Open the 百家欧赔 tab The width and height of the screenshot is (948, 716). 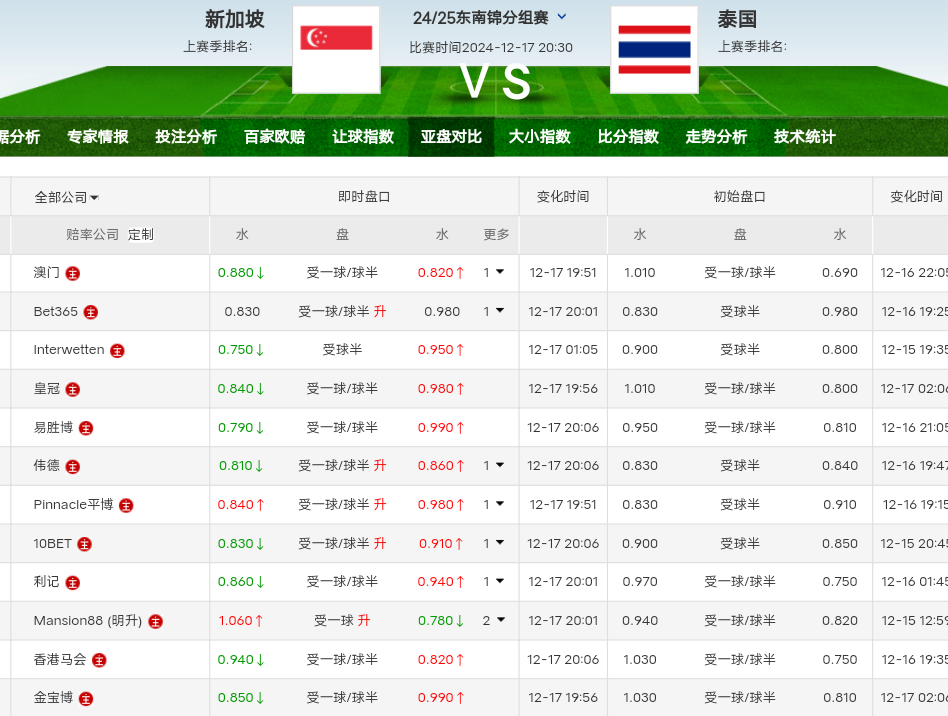coord(274,137)
